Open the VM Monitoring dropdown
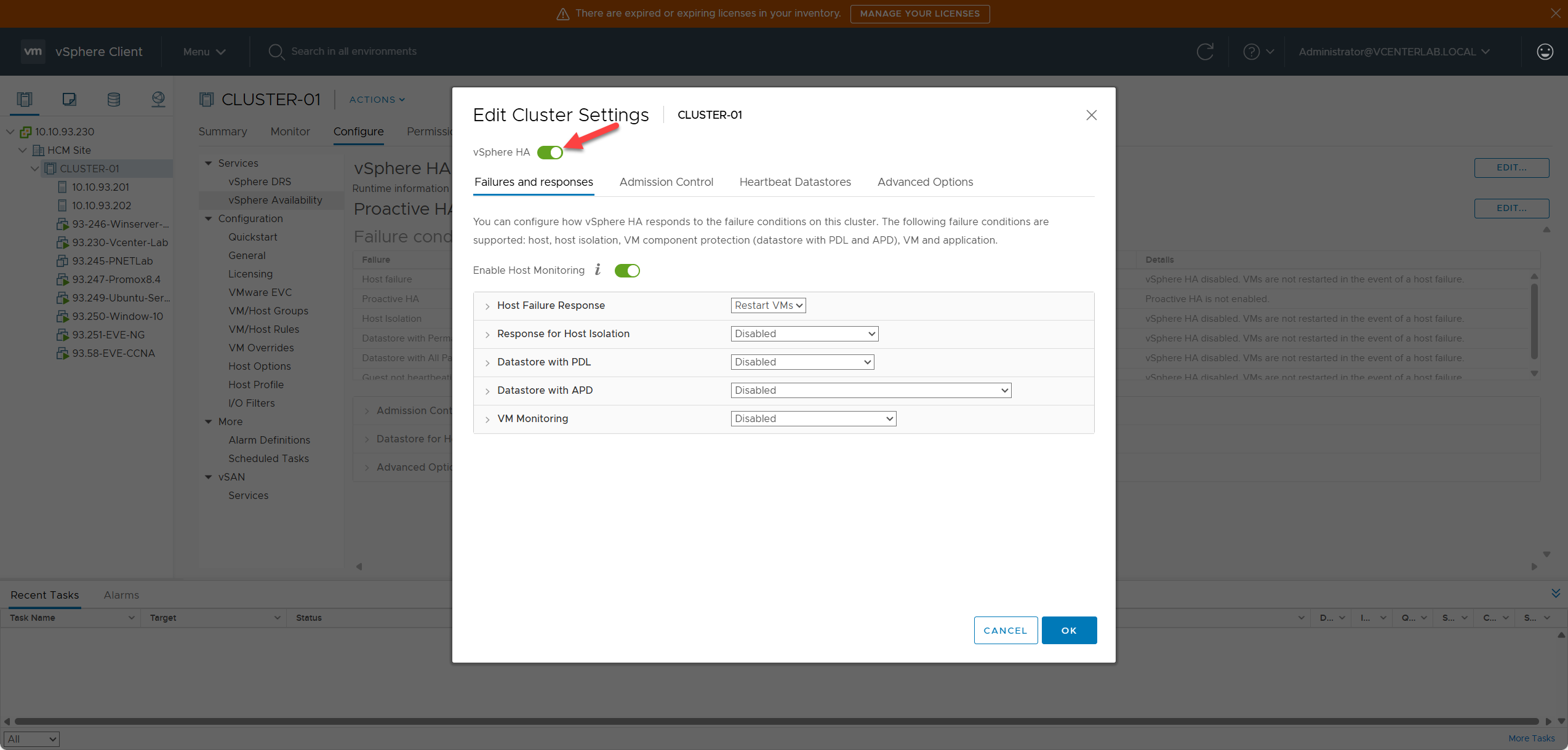Image resolution: width=1568 pixels, height=750 pixels. (813, 418)
